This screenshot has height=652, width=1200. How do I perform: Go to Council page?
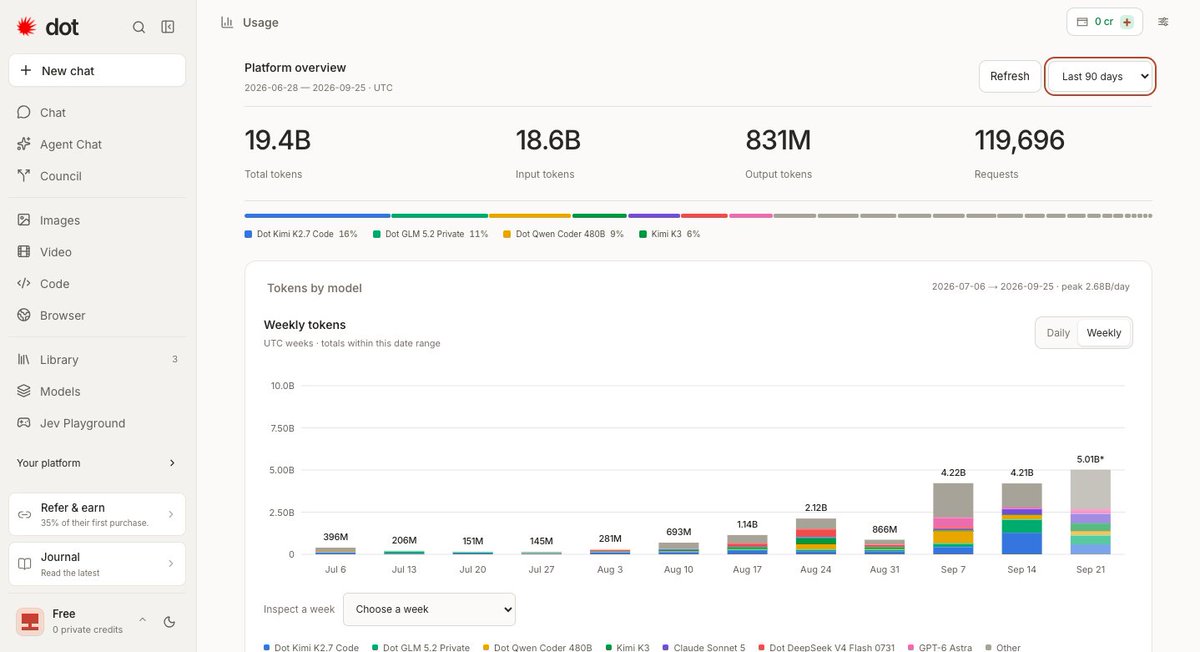pyautogui.click(x=97, y=176)
